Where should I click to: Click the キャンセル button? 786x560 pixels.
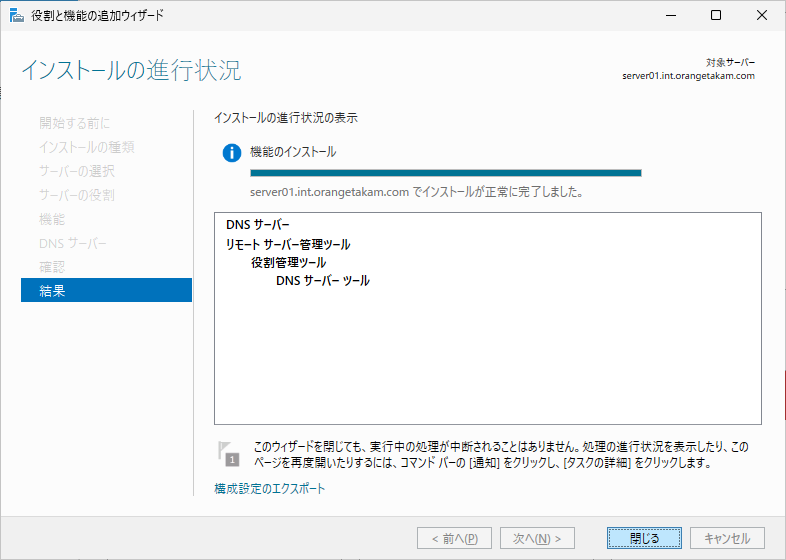coord(727,538)
